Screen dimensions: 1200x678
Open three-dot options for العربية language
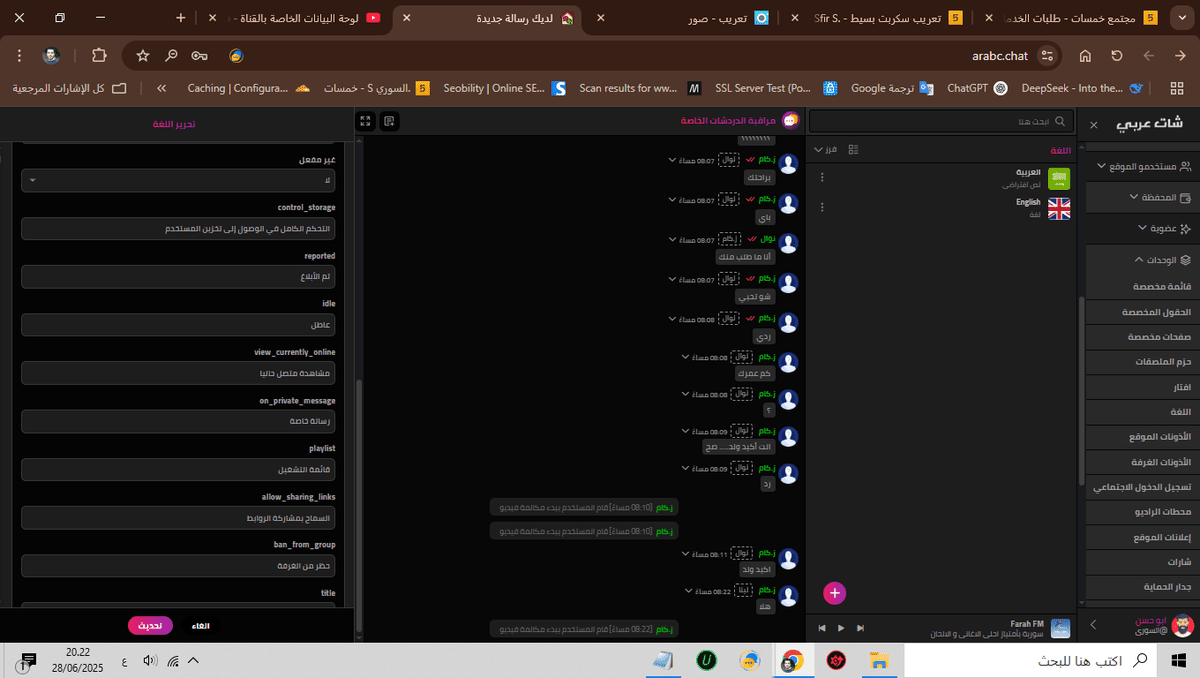click(x=822, y=177)
